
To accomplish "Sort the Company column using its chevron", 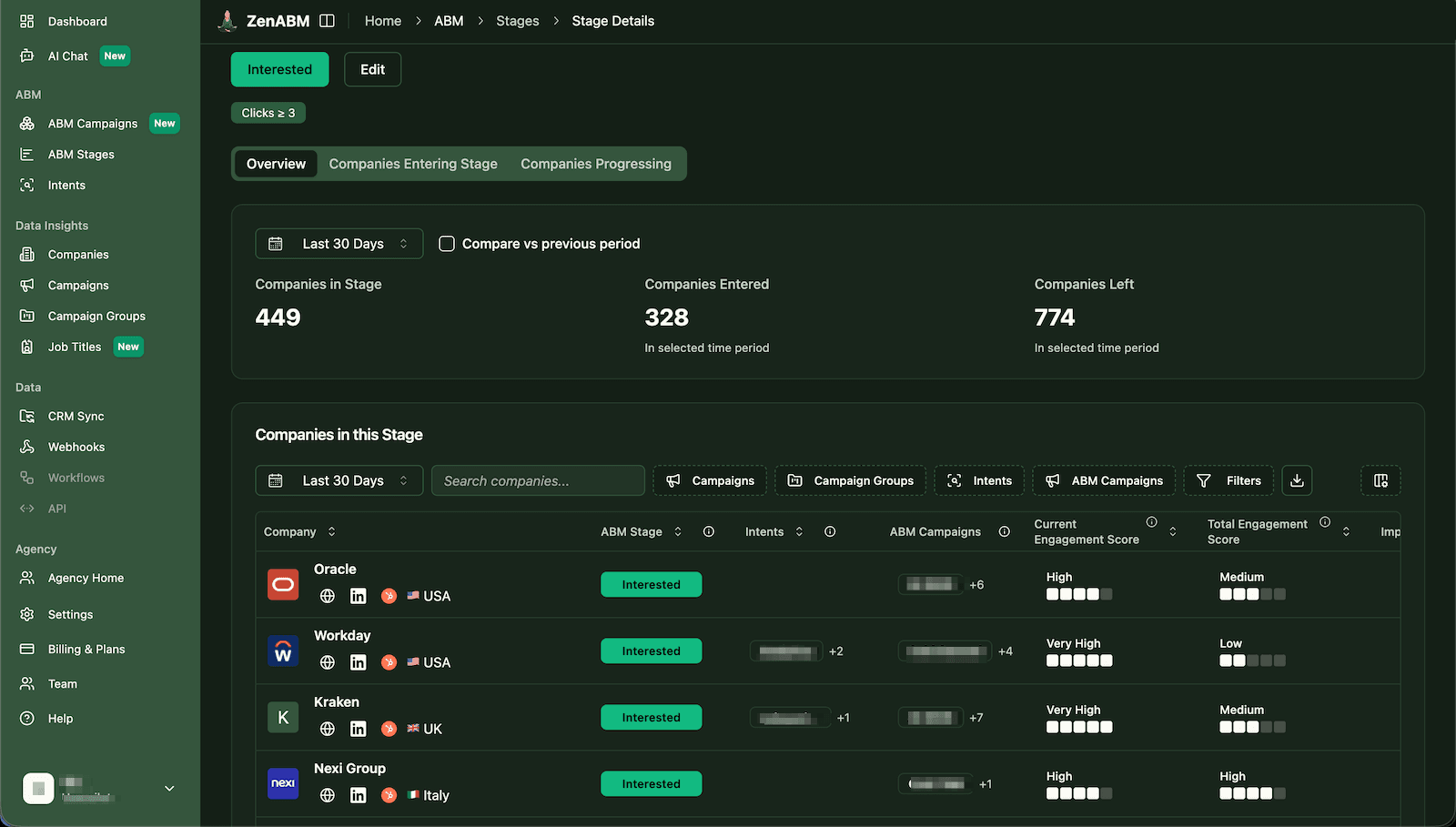I will (330, 531).
